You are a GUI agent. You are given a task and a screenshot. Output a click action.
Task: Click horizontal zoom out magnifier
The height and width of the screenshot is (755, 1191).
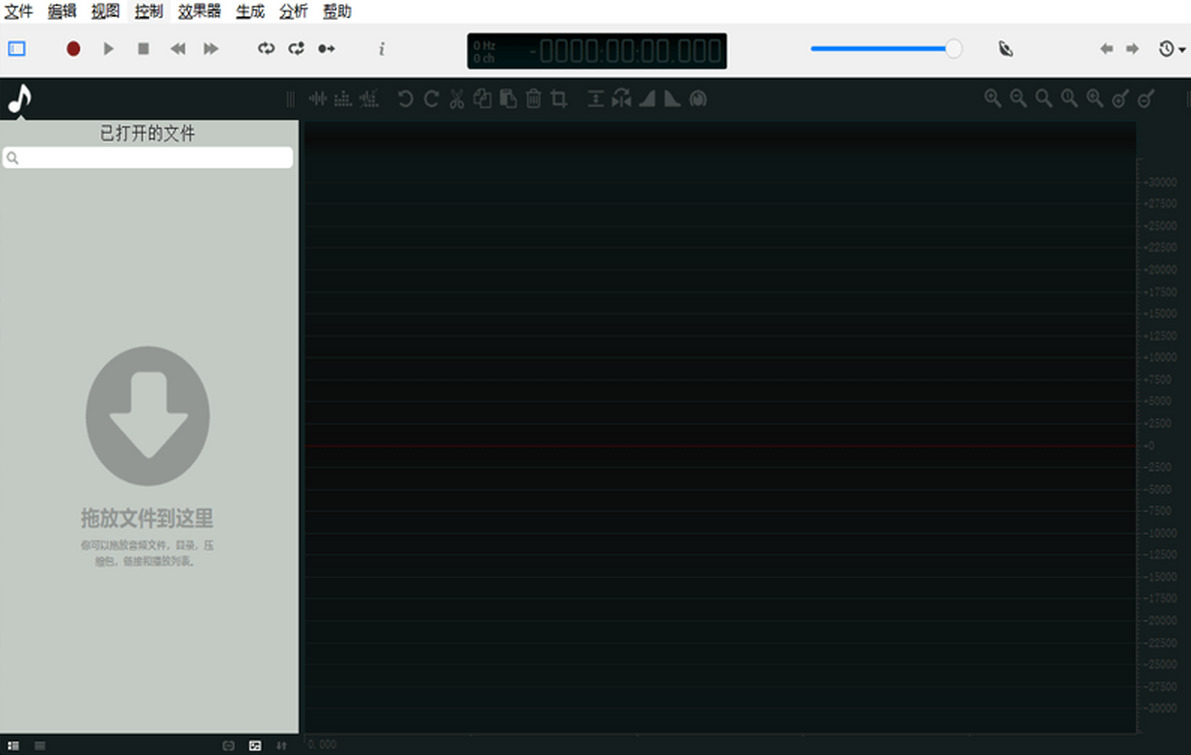tap(1019, 99)
